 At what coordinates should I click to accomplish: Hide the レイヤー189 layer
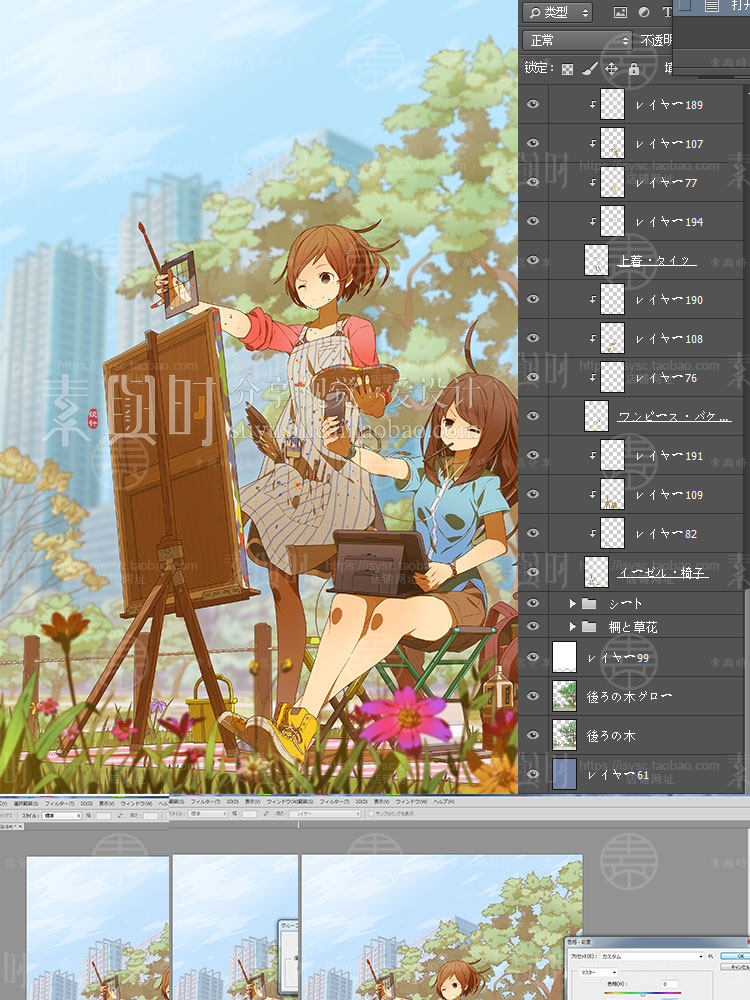(x=533, y=104)
